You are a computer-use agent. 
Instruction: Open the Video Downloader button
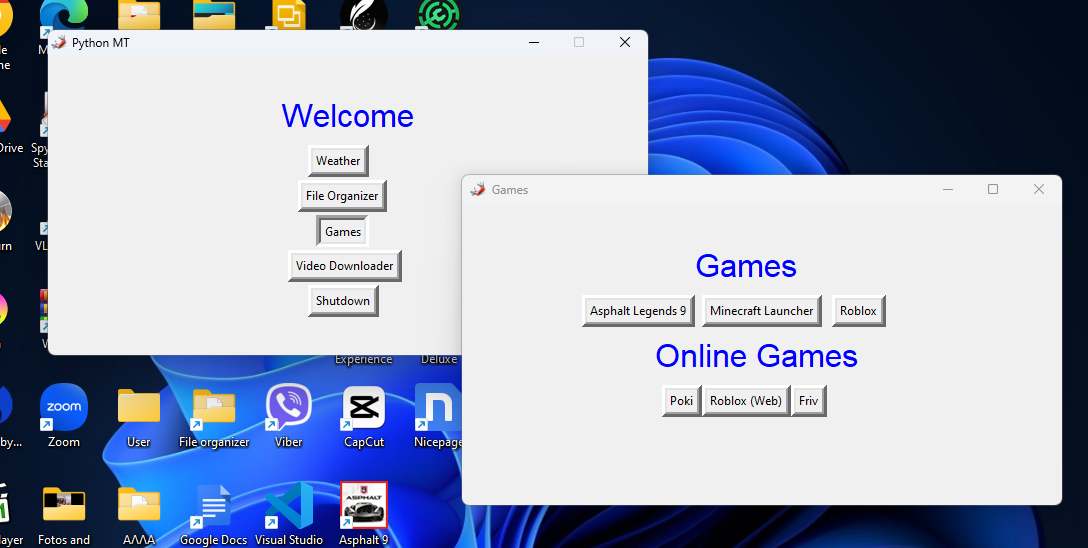pyautogui.click(x=345, y=266)
